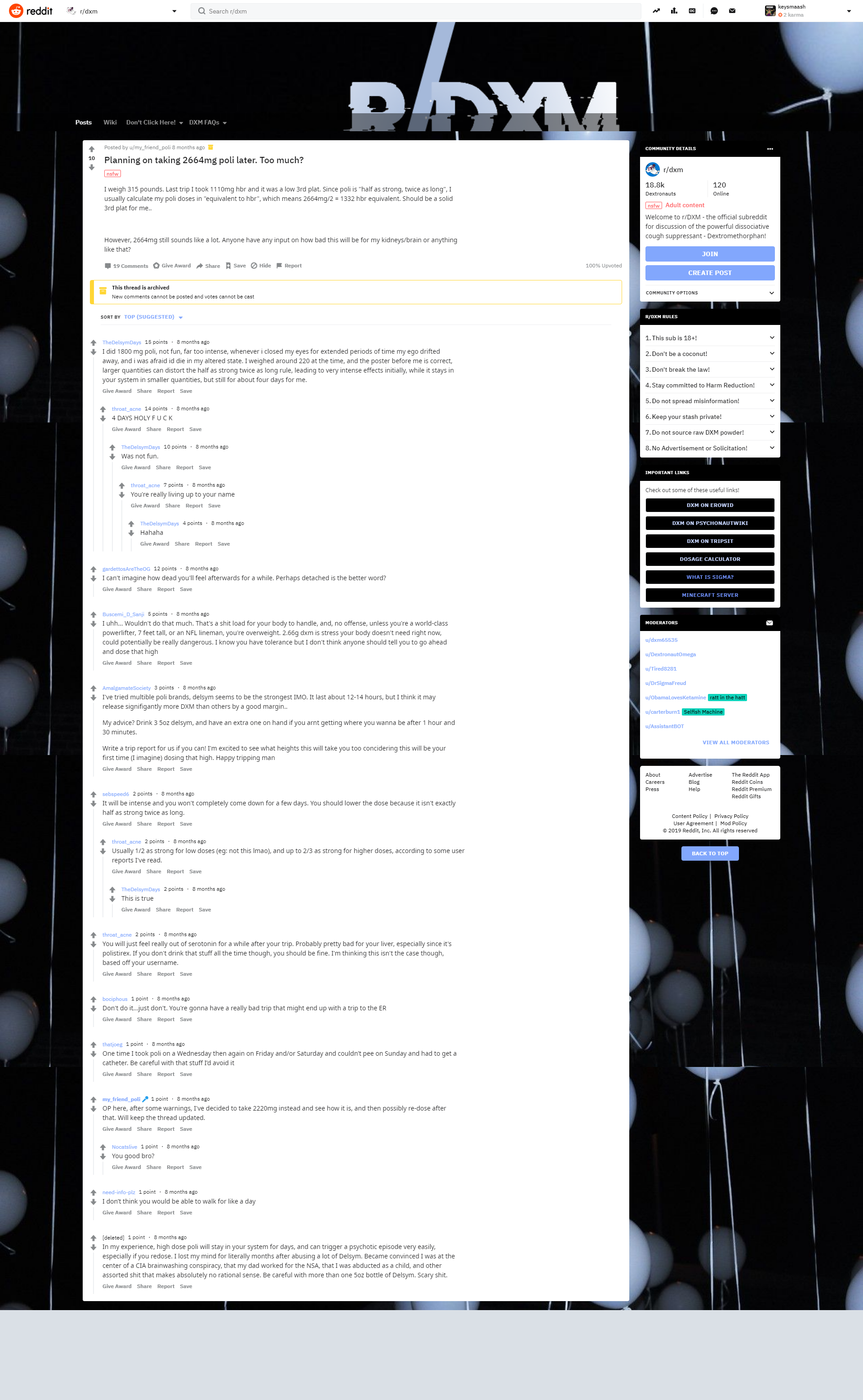The height and width of the screenshot is (1400, 863).
Task: Open the r/dxm community dropdown
Action: coord(121,11)
